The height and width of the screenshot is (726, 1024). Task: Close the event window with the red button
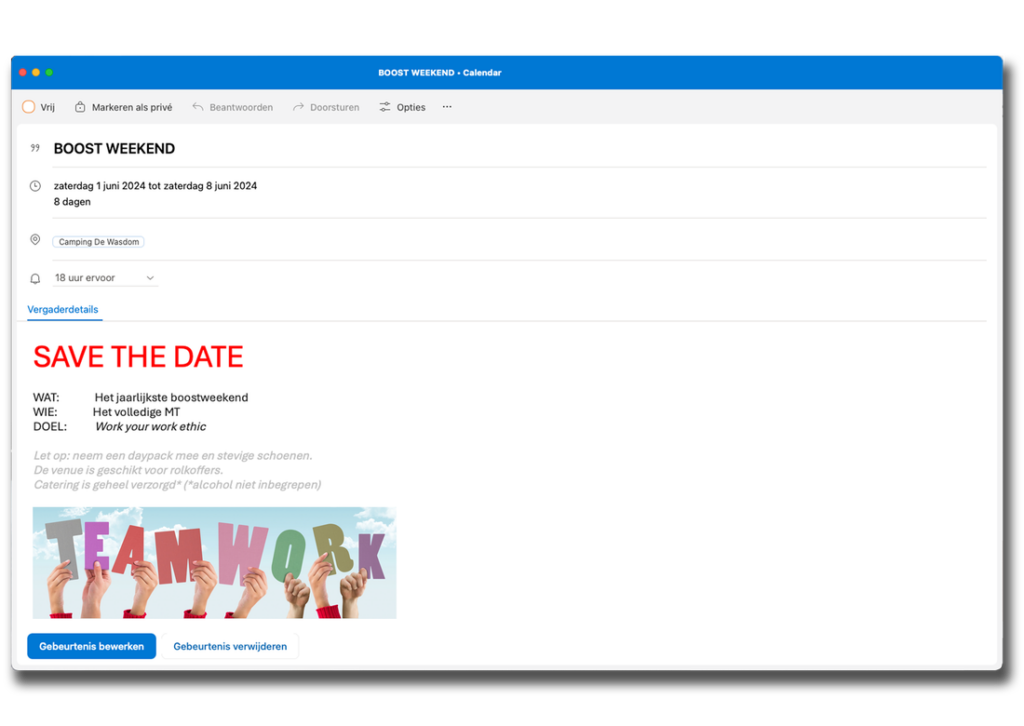click(23, 73)
